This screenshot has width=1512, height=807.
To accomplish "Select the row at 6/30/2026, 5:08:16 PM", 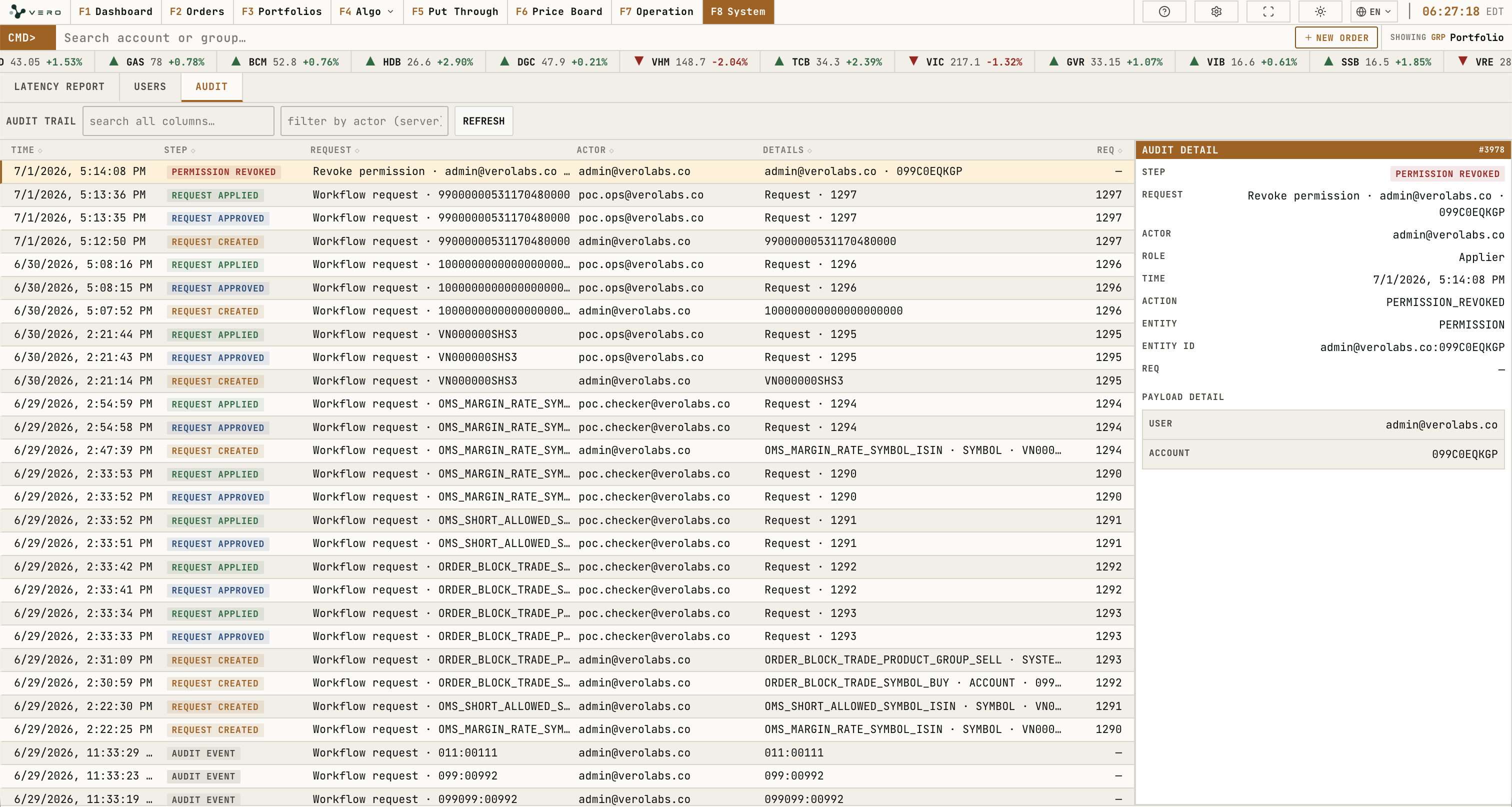I will tap(567, 264).
